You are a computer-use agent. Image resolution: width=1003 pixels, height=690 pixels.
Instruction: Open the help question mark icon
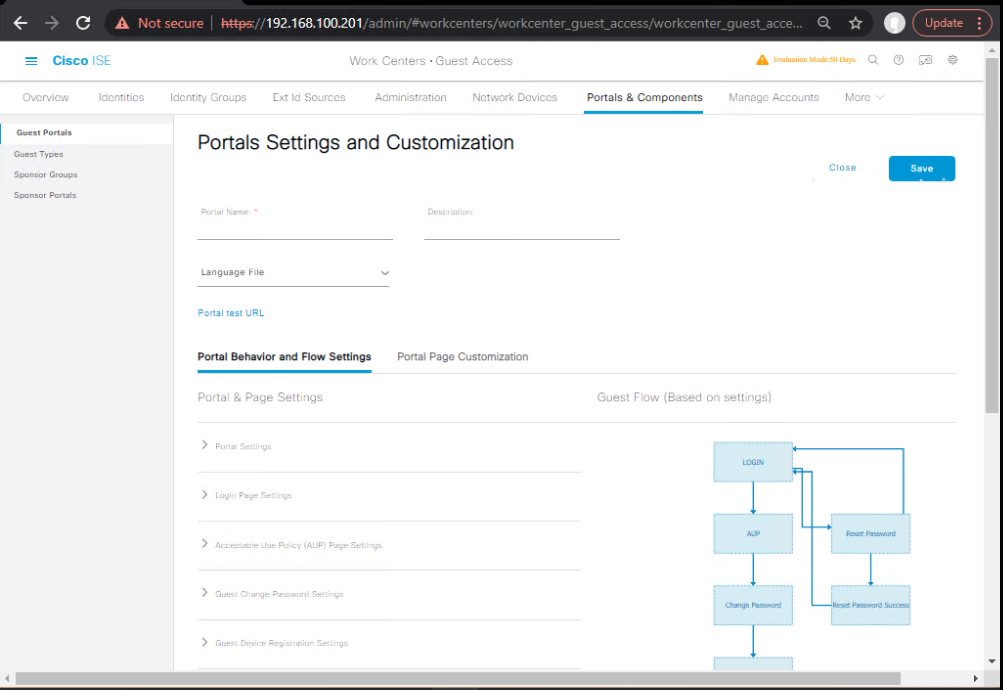[899, 60]
